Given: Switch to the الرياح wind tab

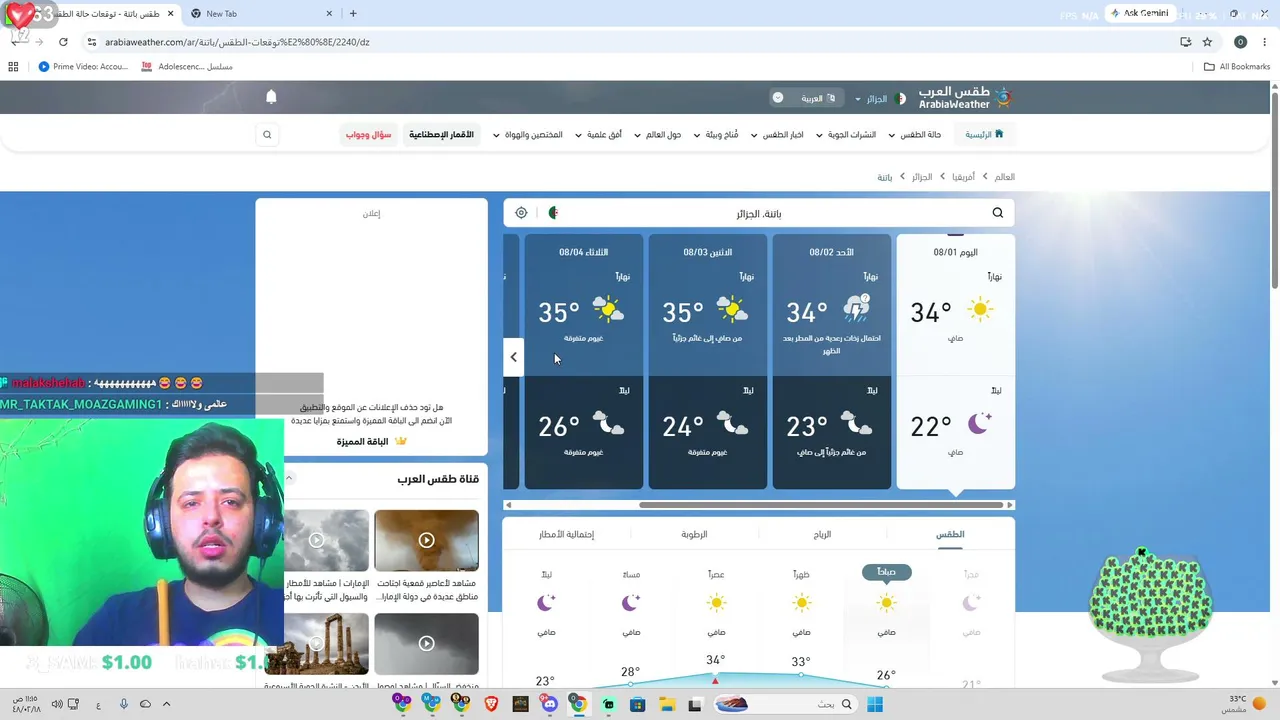Looking at the screenshot, I should (x=822, y=535).
